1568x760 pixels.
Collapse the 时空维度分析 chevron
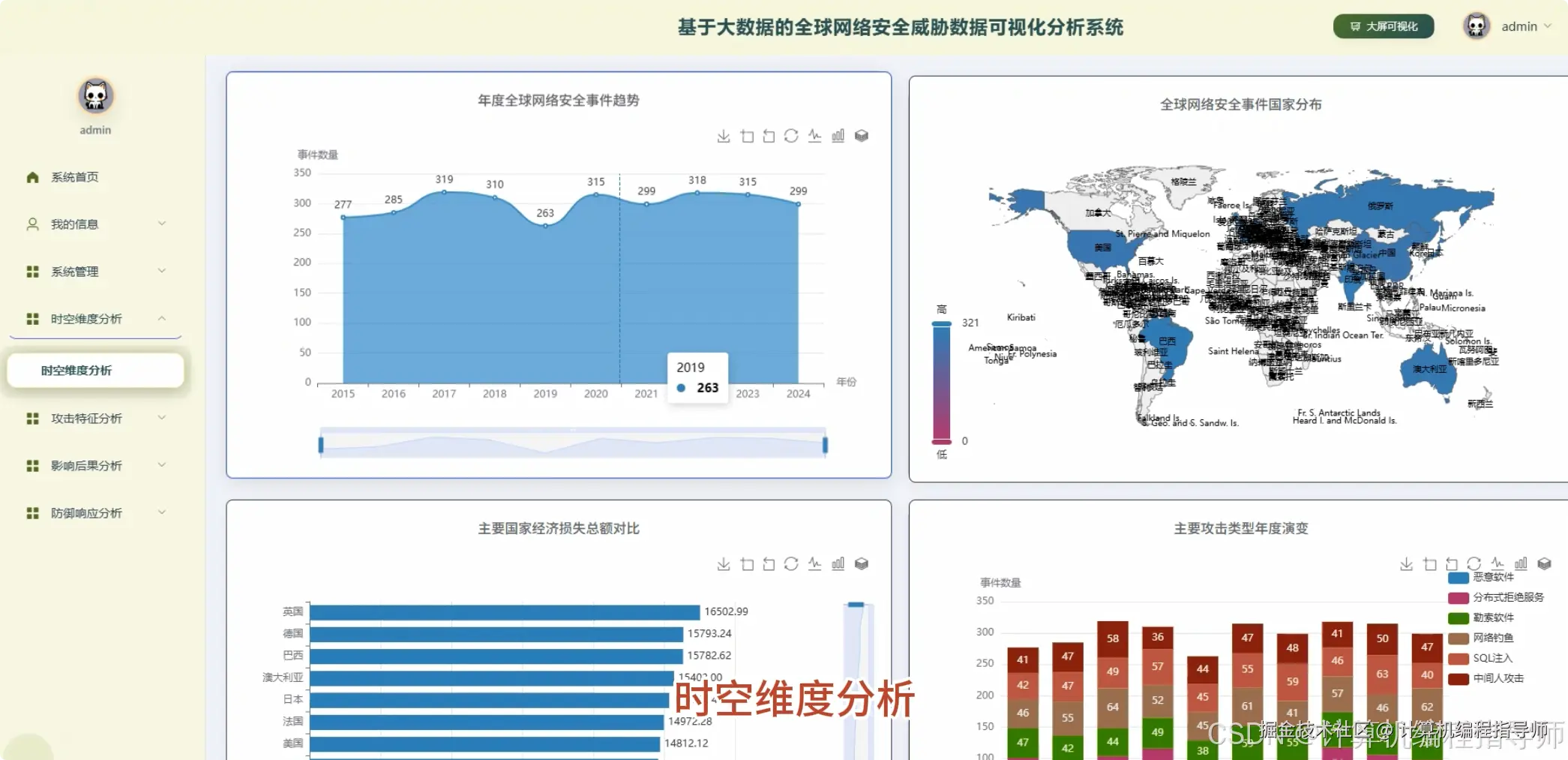[162, 318]
